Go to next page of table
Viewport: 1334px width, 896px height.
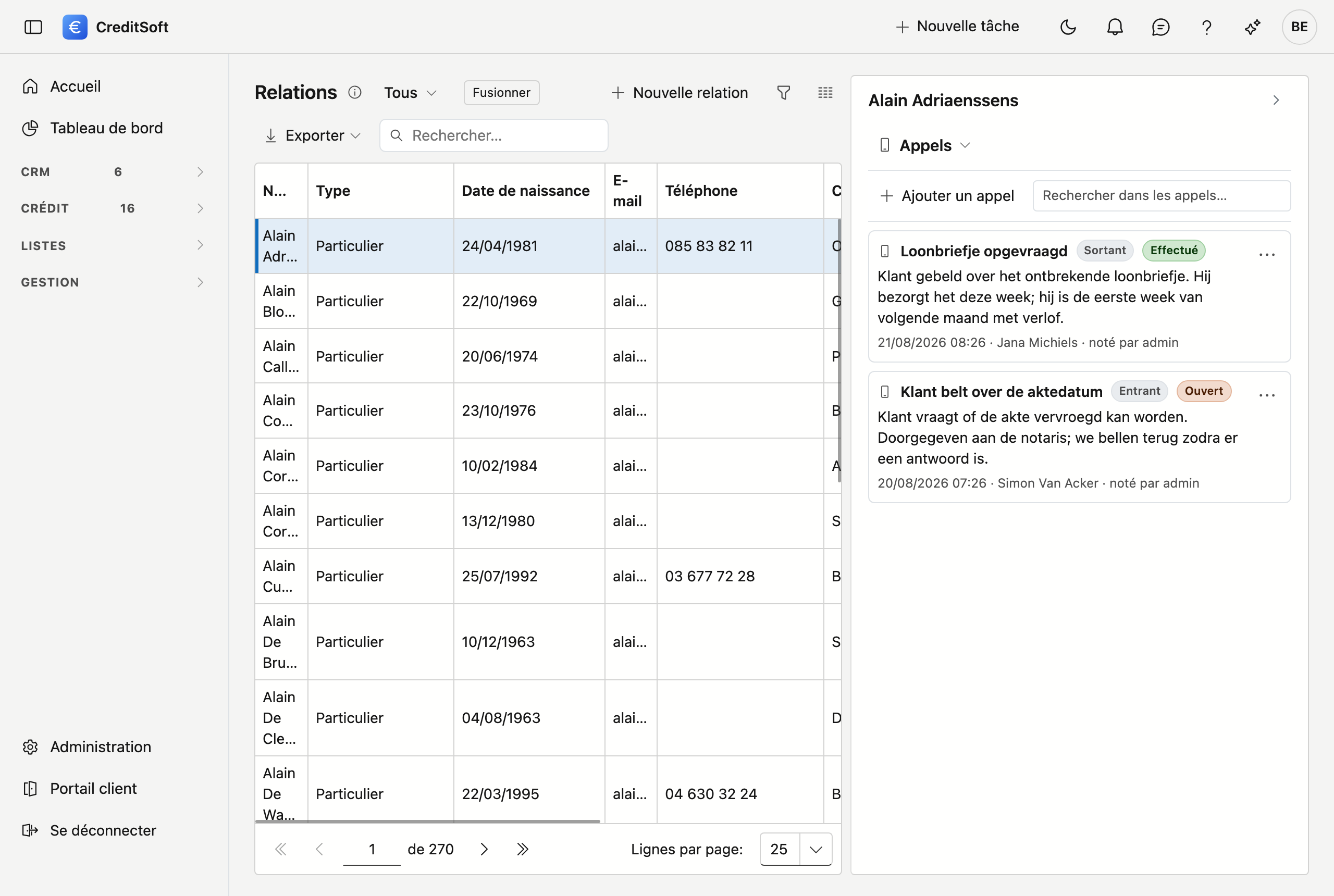coord(484,849)
